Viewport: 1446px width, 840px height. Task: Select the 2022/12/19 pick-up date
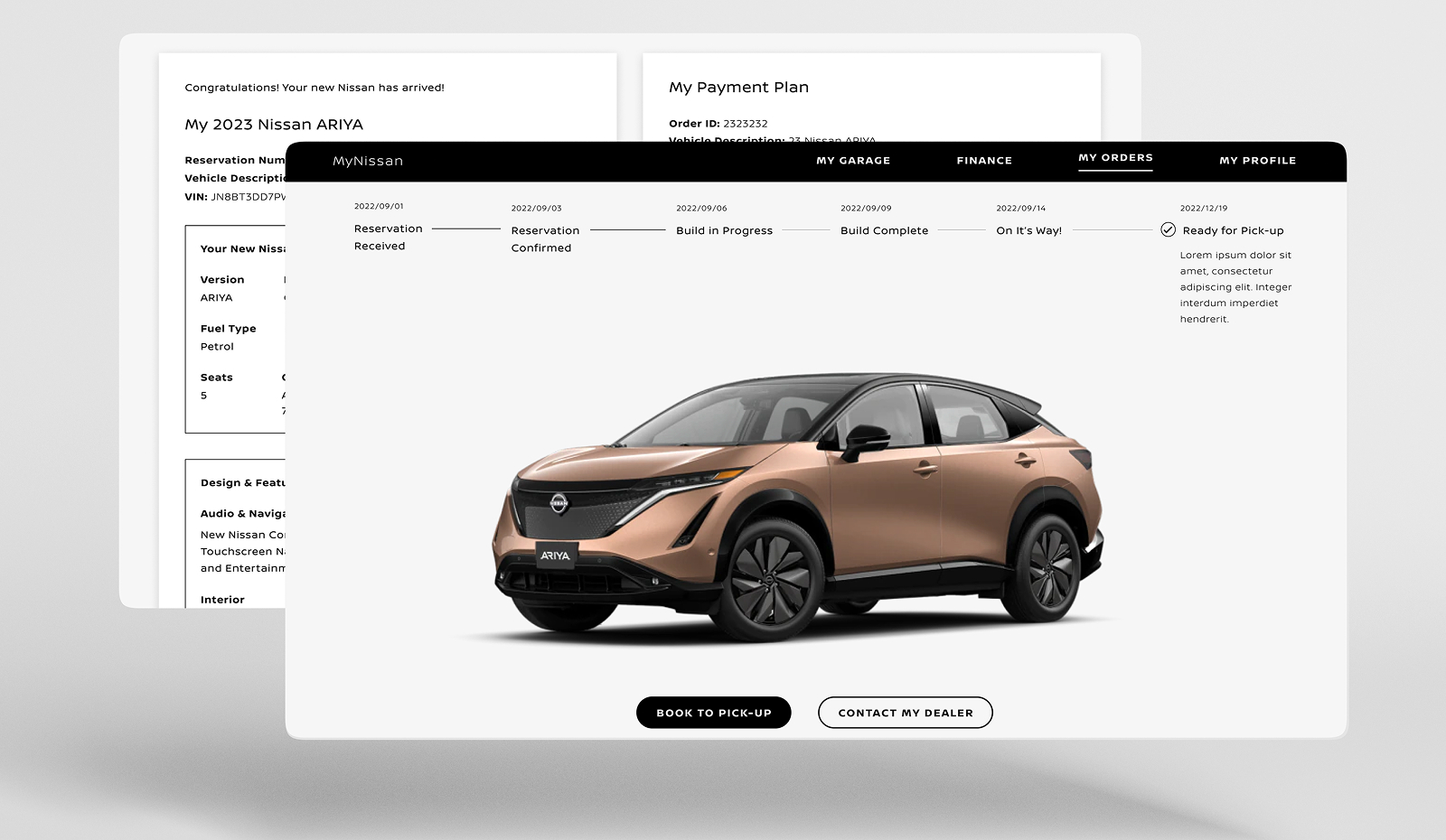[x=1204, y=207]
